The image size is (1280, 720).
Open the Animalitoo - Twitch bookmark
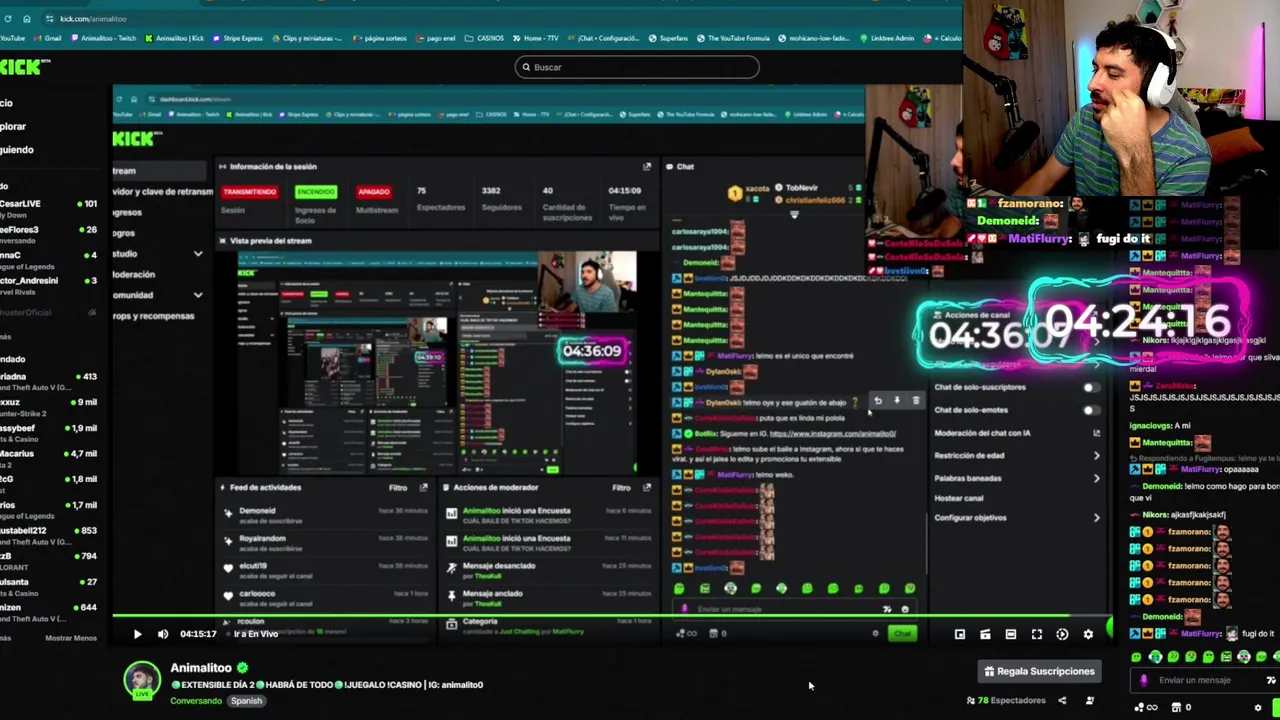coord(104,39)
